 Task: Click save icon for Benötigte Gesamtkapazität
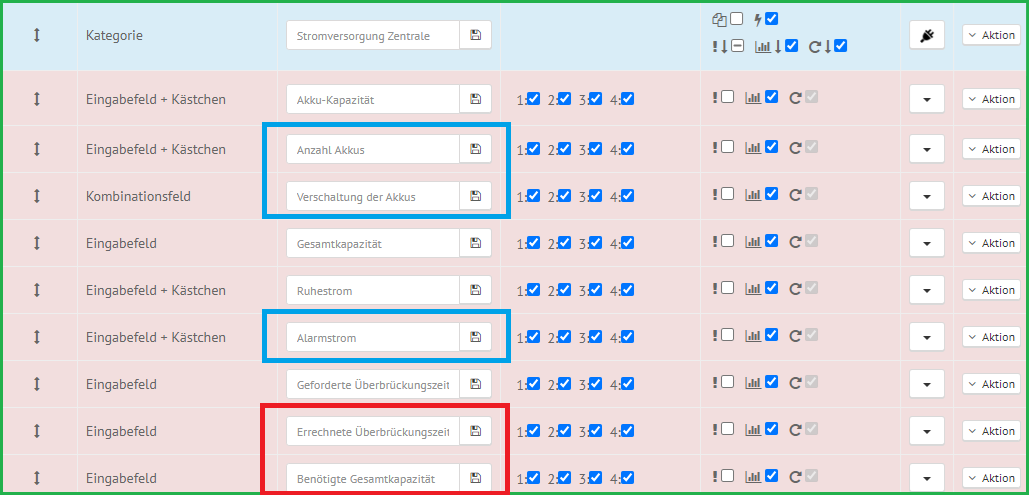[x=475, y=478]
